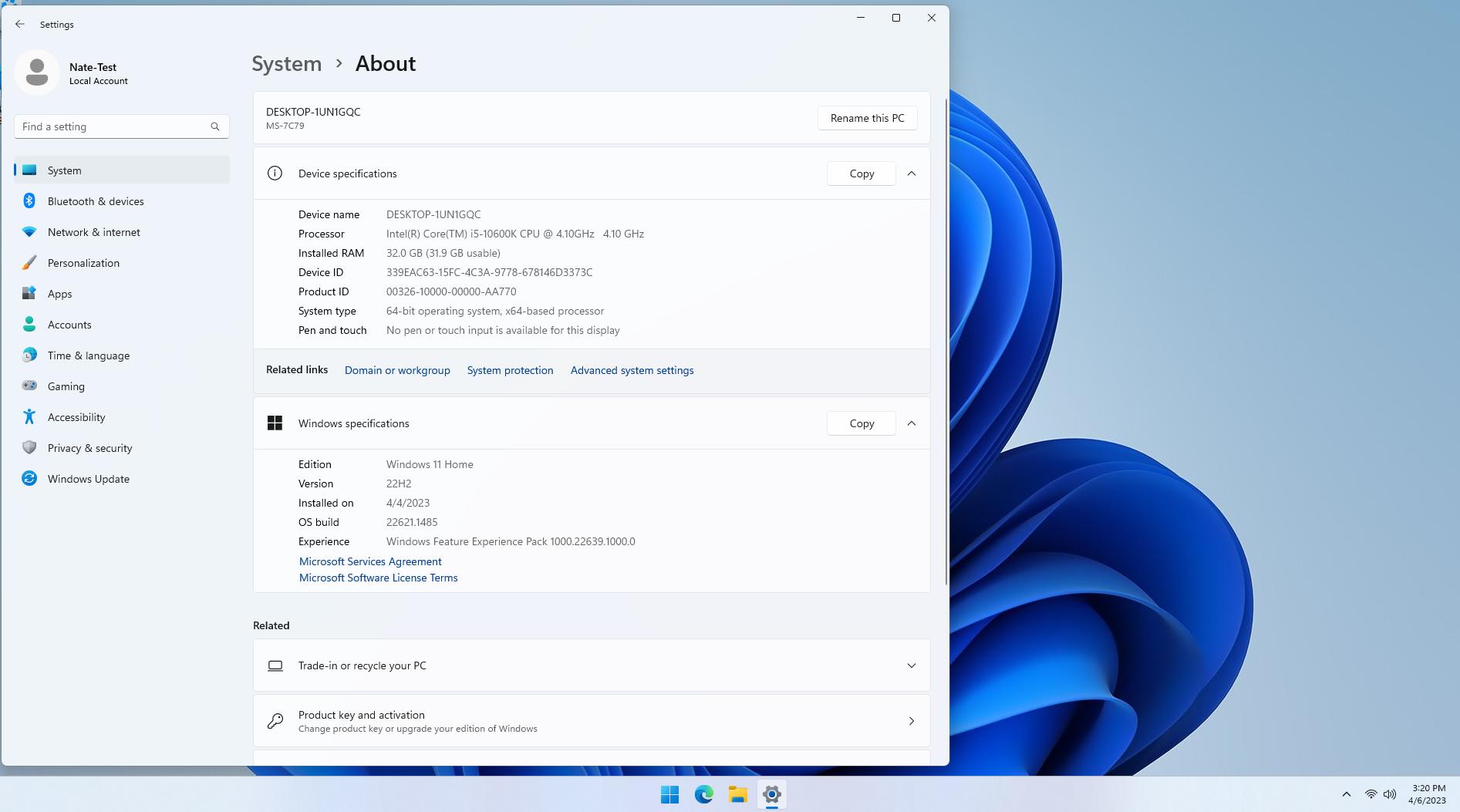This screenshot has height=812, width=1460.
Task: Click the laptop icon for Trade-in
Action: [x=275, y=665]
